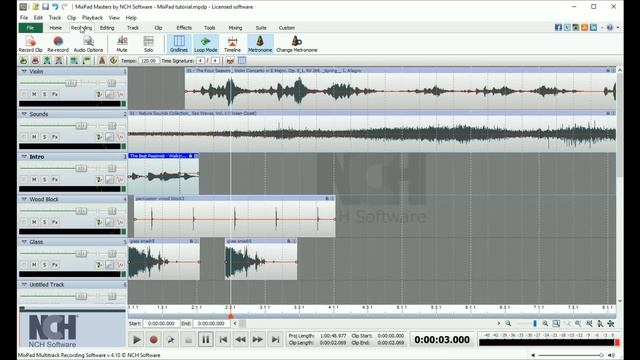Viewport: 640px width, 360px height.
Task: Open the Suite ribbon tab
Action: click(261, 28)
